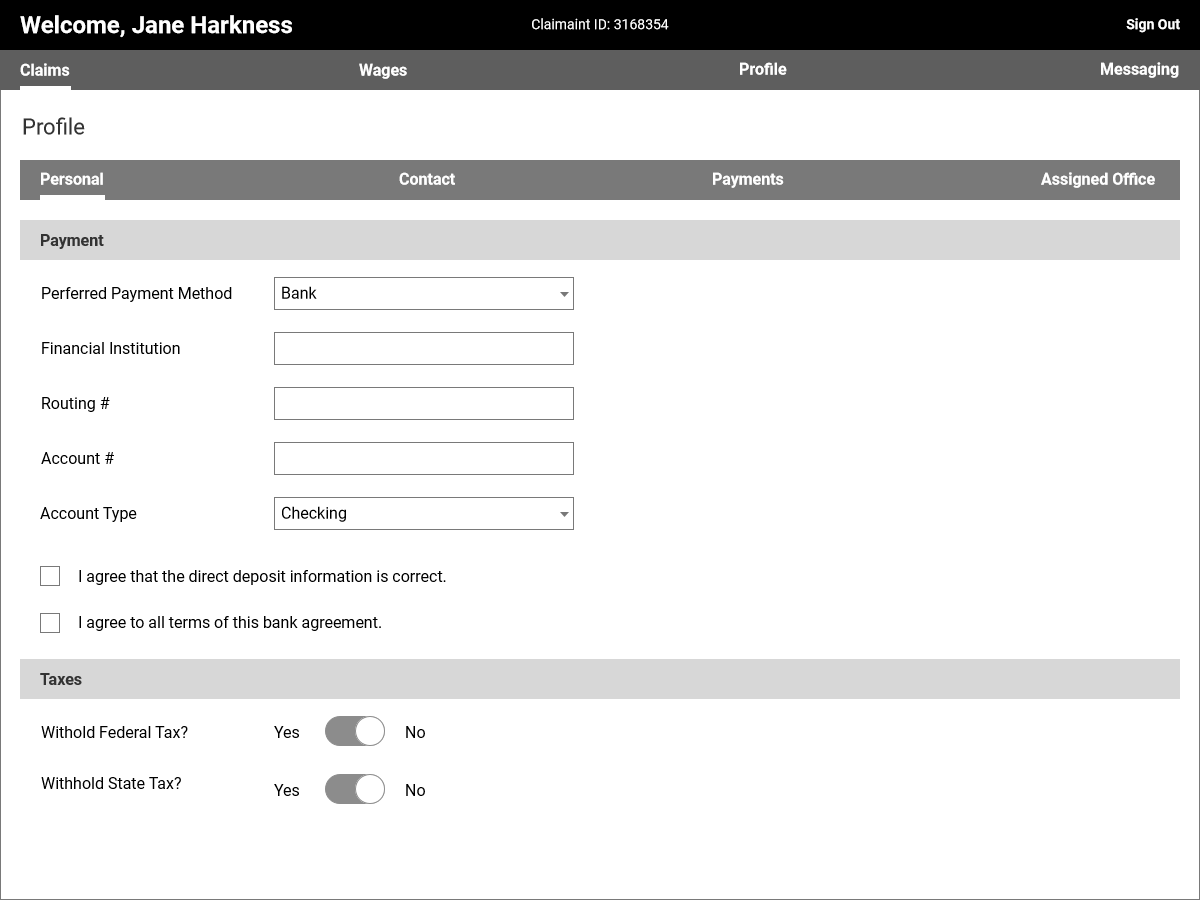View the Assigned Office sub-tab
This screenshot has width=1200, height=900.
tap(1097, 180)
